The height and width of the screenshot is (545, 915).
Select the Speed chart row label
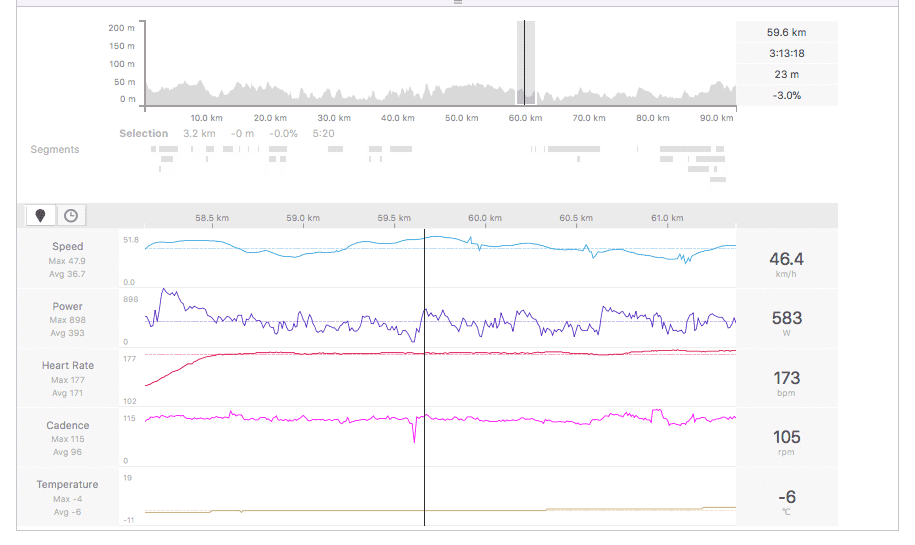(68, 246)
